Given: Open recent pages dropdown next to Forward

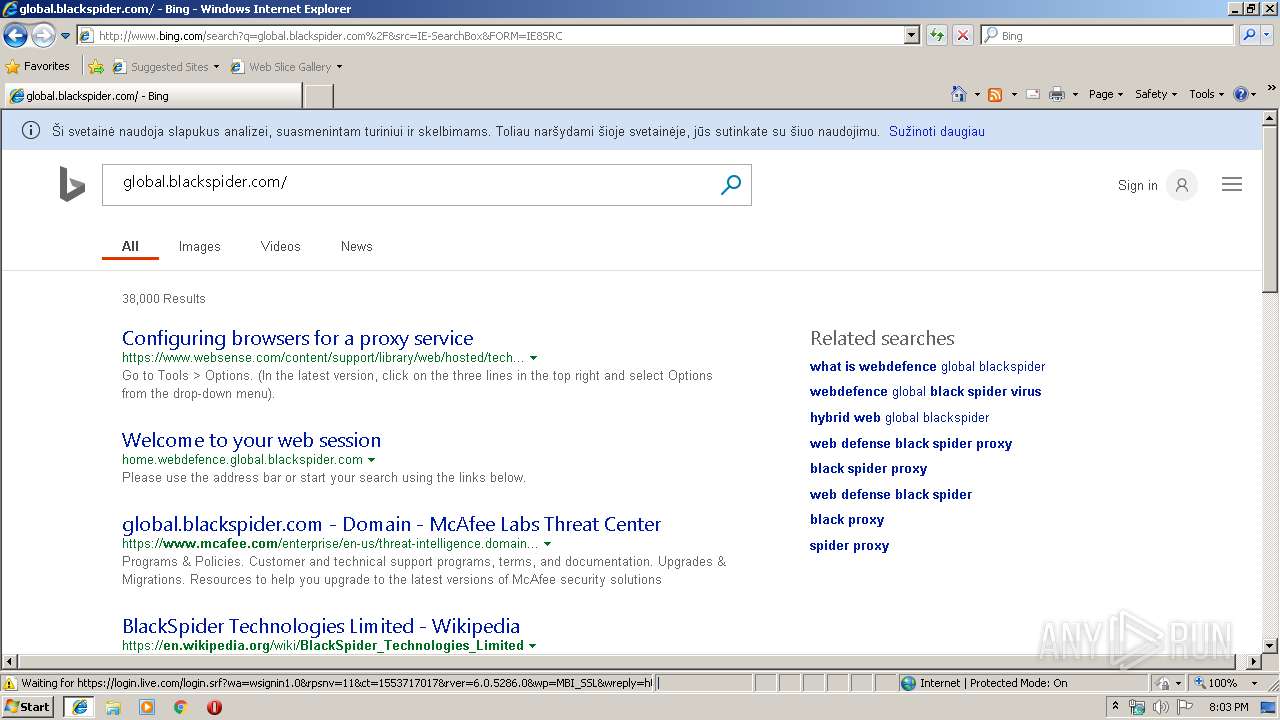Looking at the screenshot, I should coord(66,36).
